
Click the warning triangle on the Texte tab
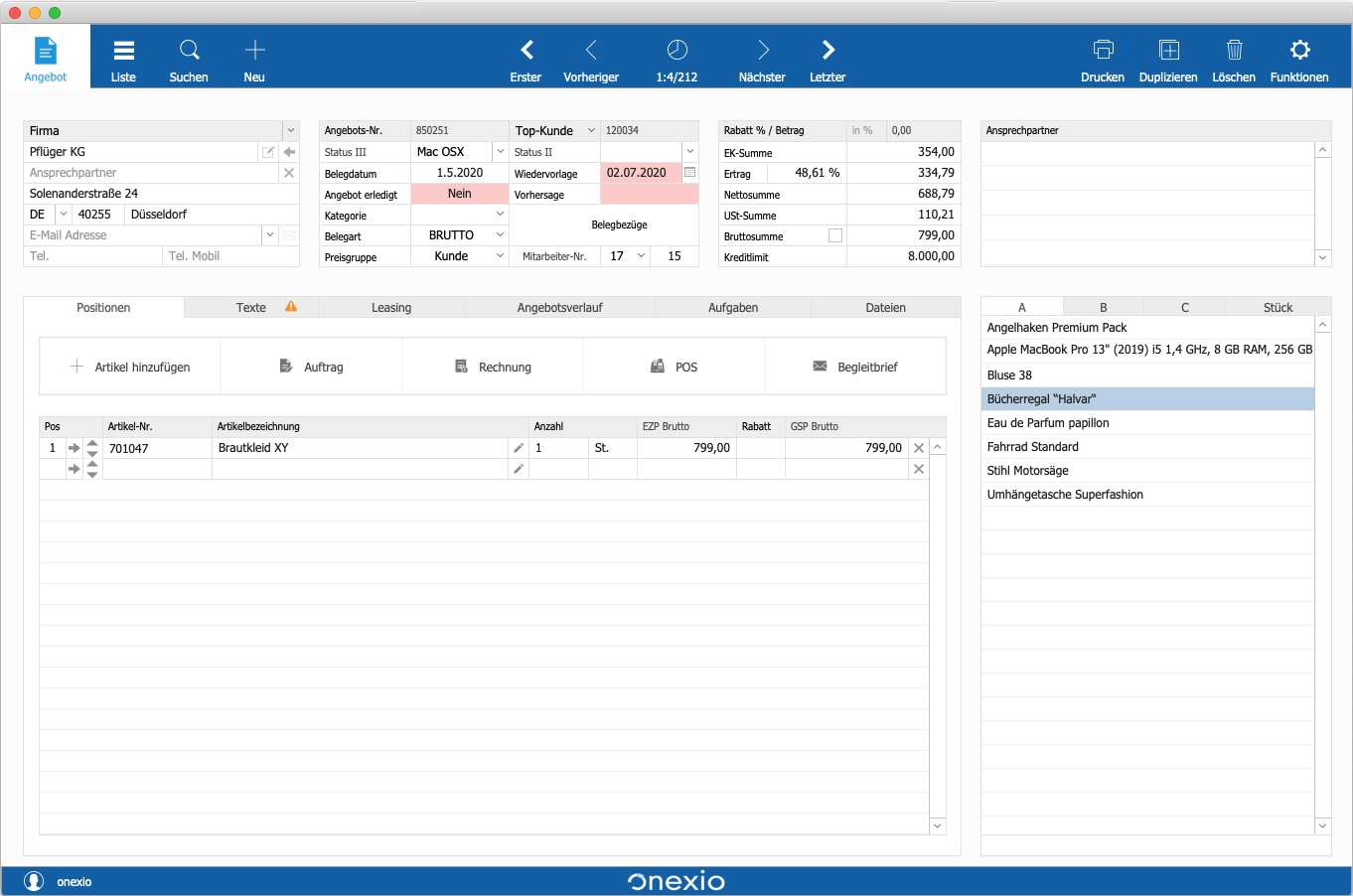291,307
